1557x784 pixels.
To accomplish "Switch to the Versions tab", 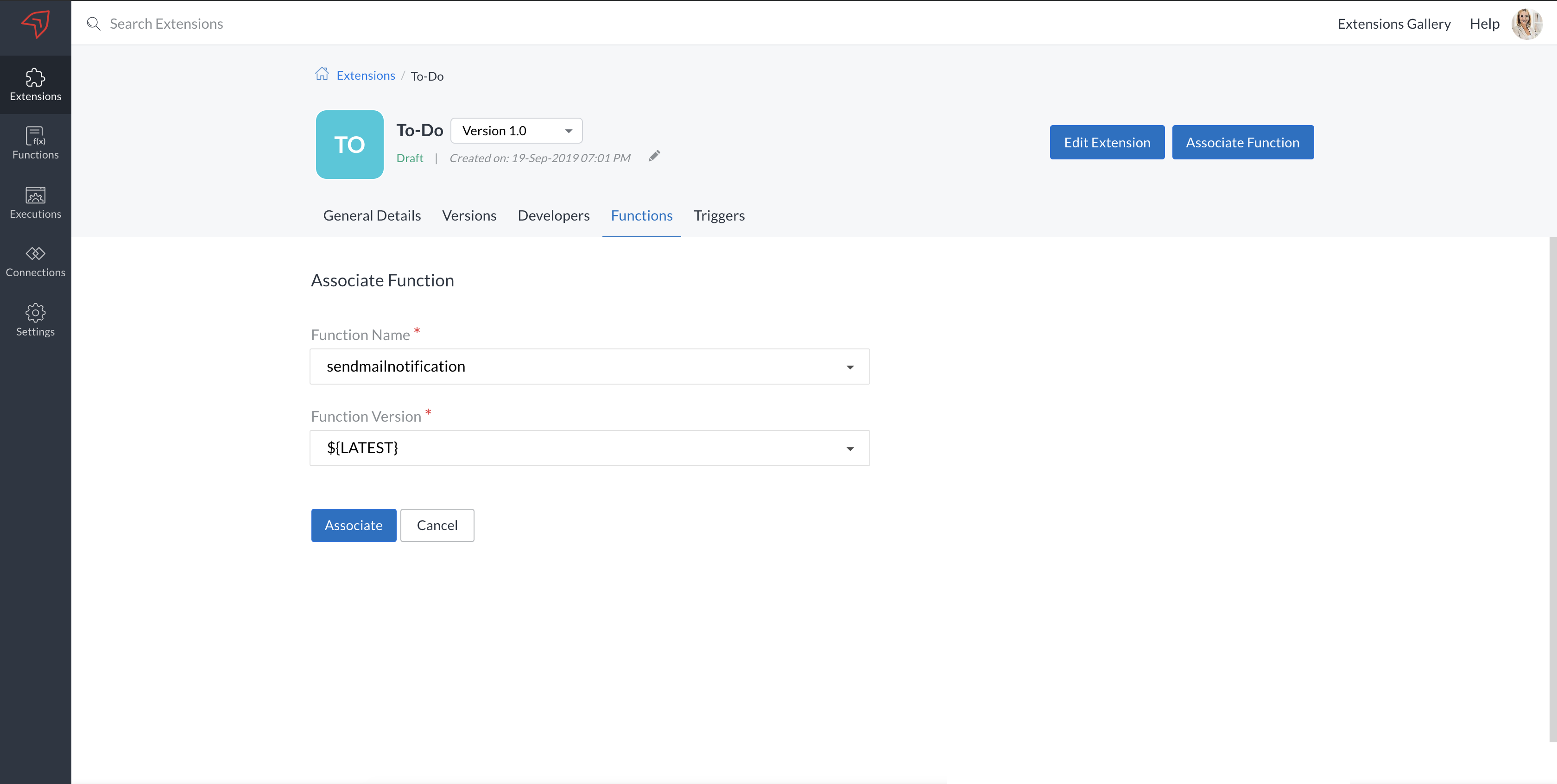I will 469,216.
